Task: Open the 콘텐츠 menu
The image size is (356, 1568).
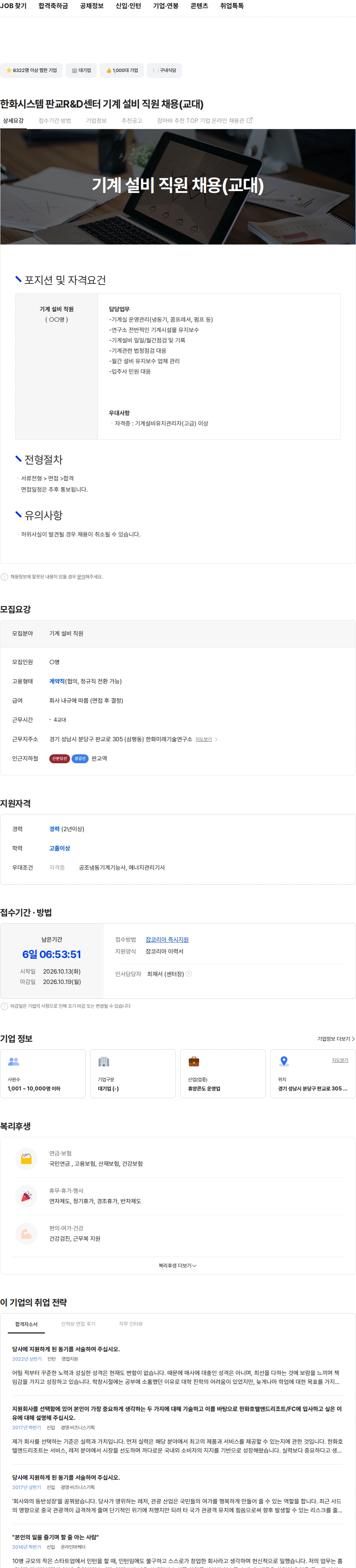Action: click(x=199, y=6)
